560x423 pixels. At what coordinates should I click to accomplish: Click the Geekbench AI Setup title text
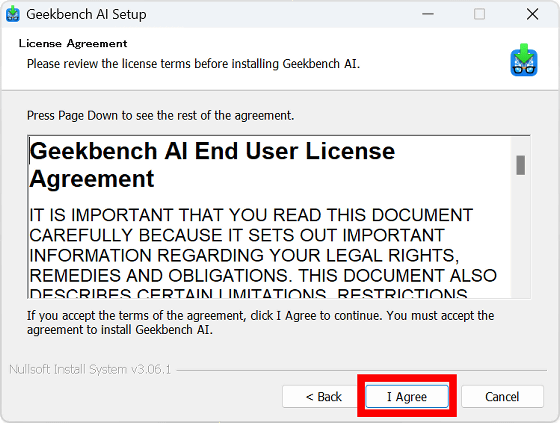(x=86, y=14)
